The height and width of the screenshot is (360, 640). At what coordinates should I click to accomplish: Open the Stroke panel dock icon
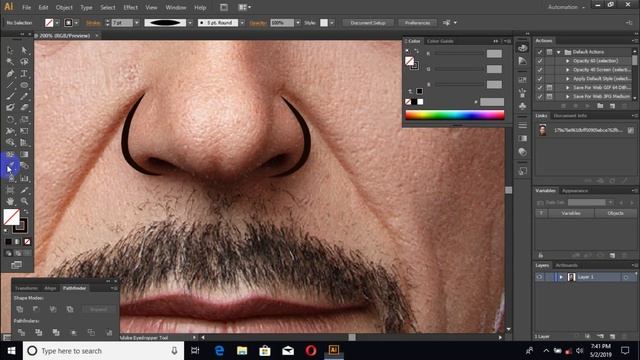(522, 125)
